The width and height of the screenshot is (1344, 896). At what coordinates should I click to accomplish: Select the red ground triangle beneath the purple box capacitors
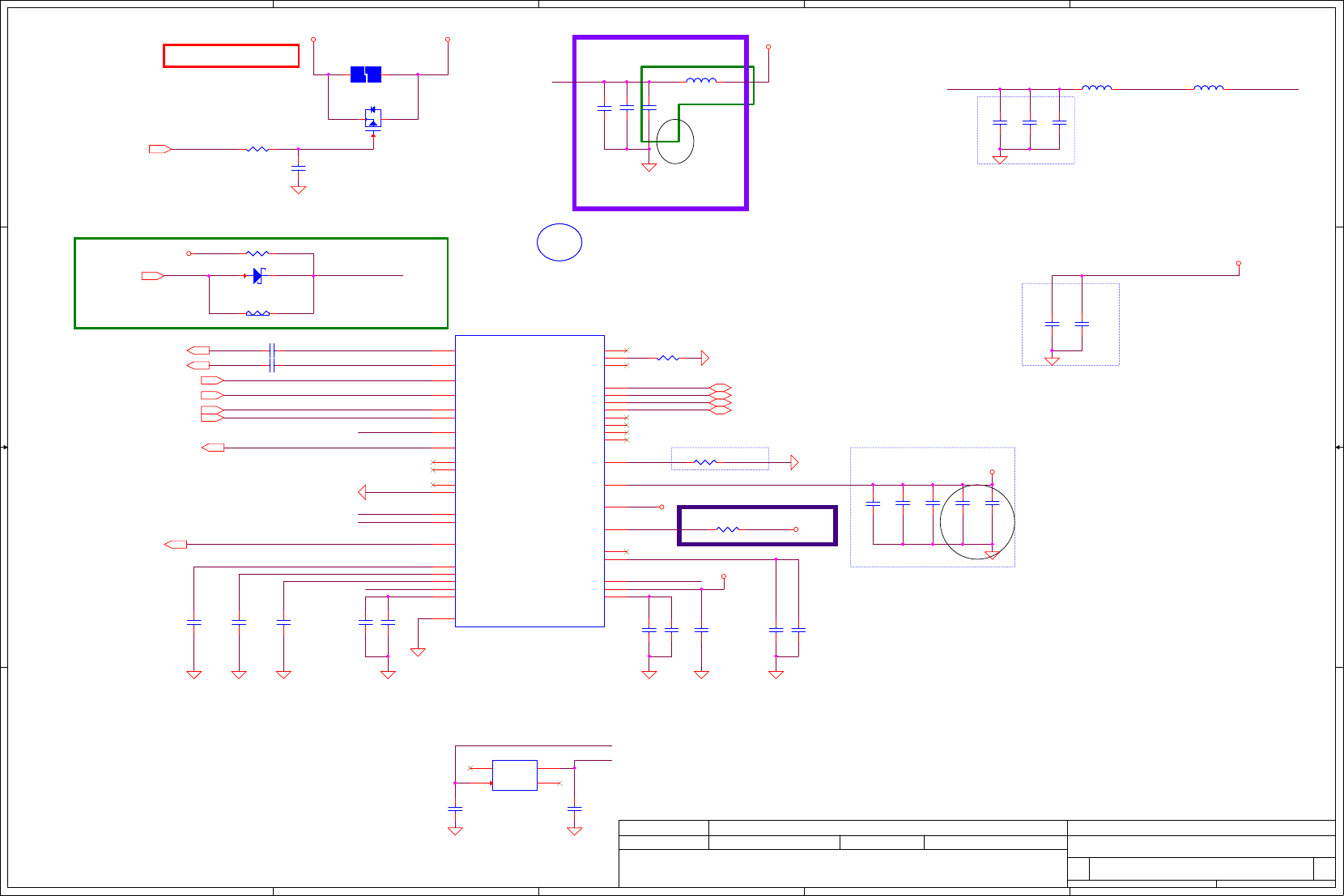tap(649, 168)
